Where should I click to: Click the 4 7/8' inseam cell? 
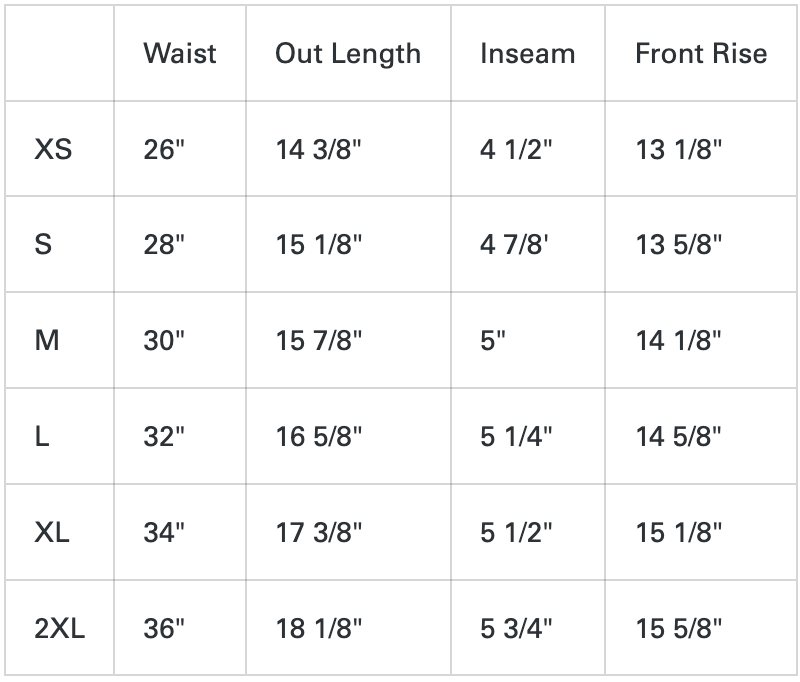click(514, 245)
